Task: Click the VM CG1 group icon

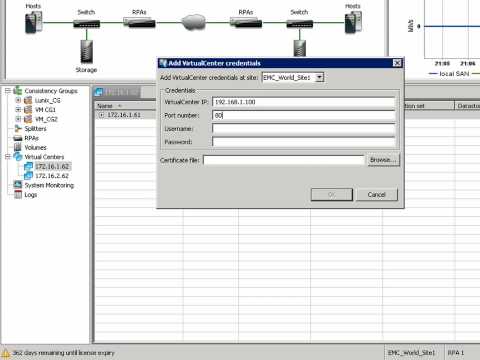Action: (28, 110)
